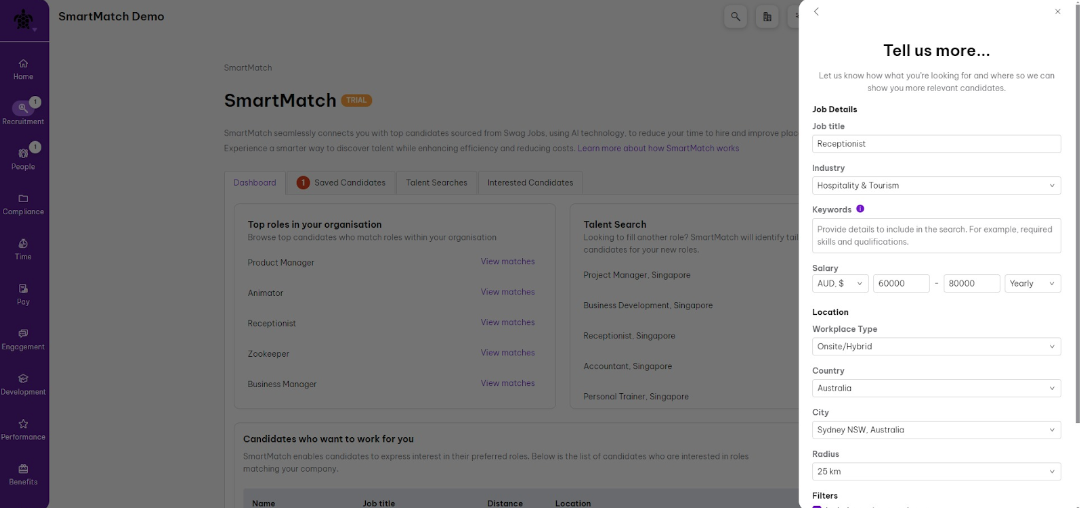Open Pay in the sidebar
This screenshot has height=508, width=1080.
[x=23, y=295]
